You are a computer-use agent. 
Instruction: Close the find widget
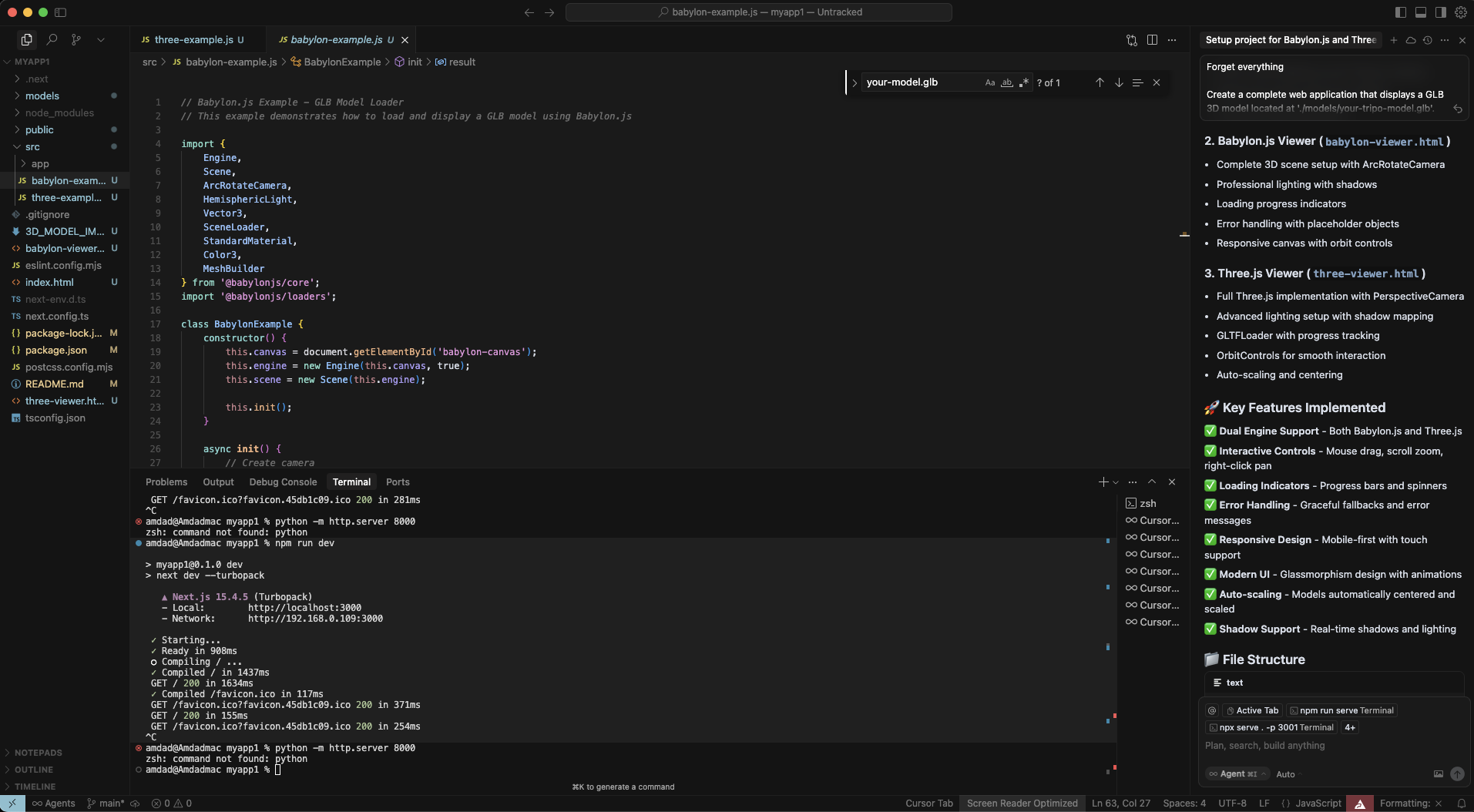point(1157,82)
